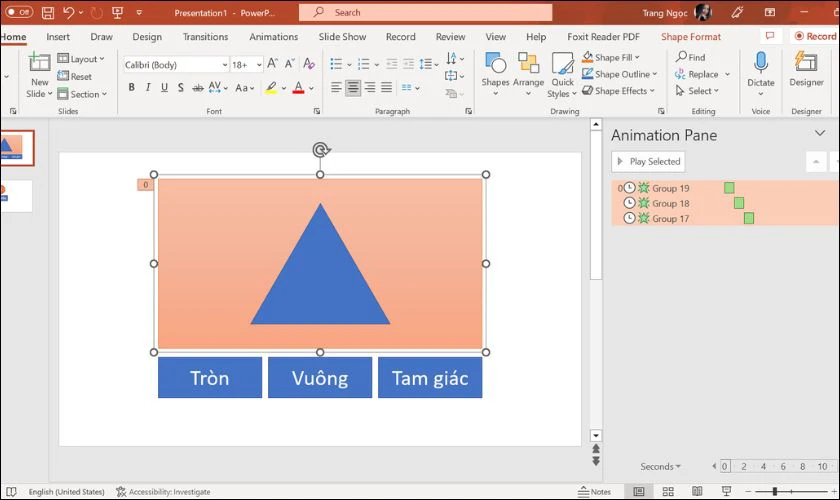Click the Bullets list icon
The image size is (840, 500).
pyautogui.click(x=336, y=64)
